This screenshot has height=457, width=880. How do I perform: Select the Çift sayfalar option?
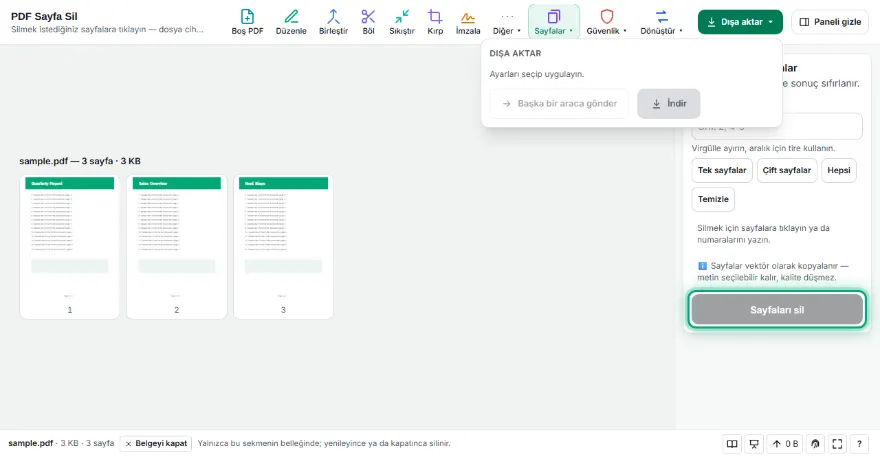coord(787,170)
